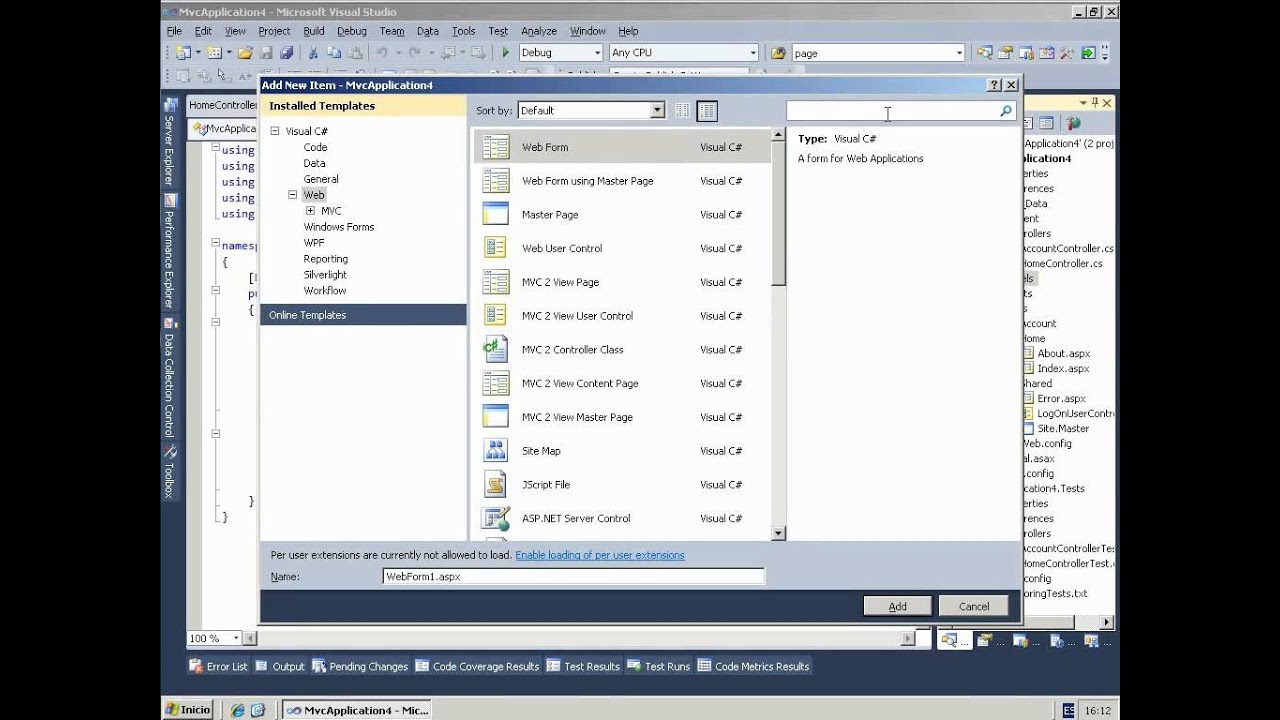Click the Internet Explorer quick launch icon
Image resolution: width=1280 pixels, height=720 pixels.
(237, 710)
